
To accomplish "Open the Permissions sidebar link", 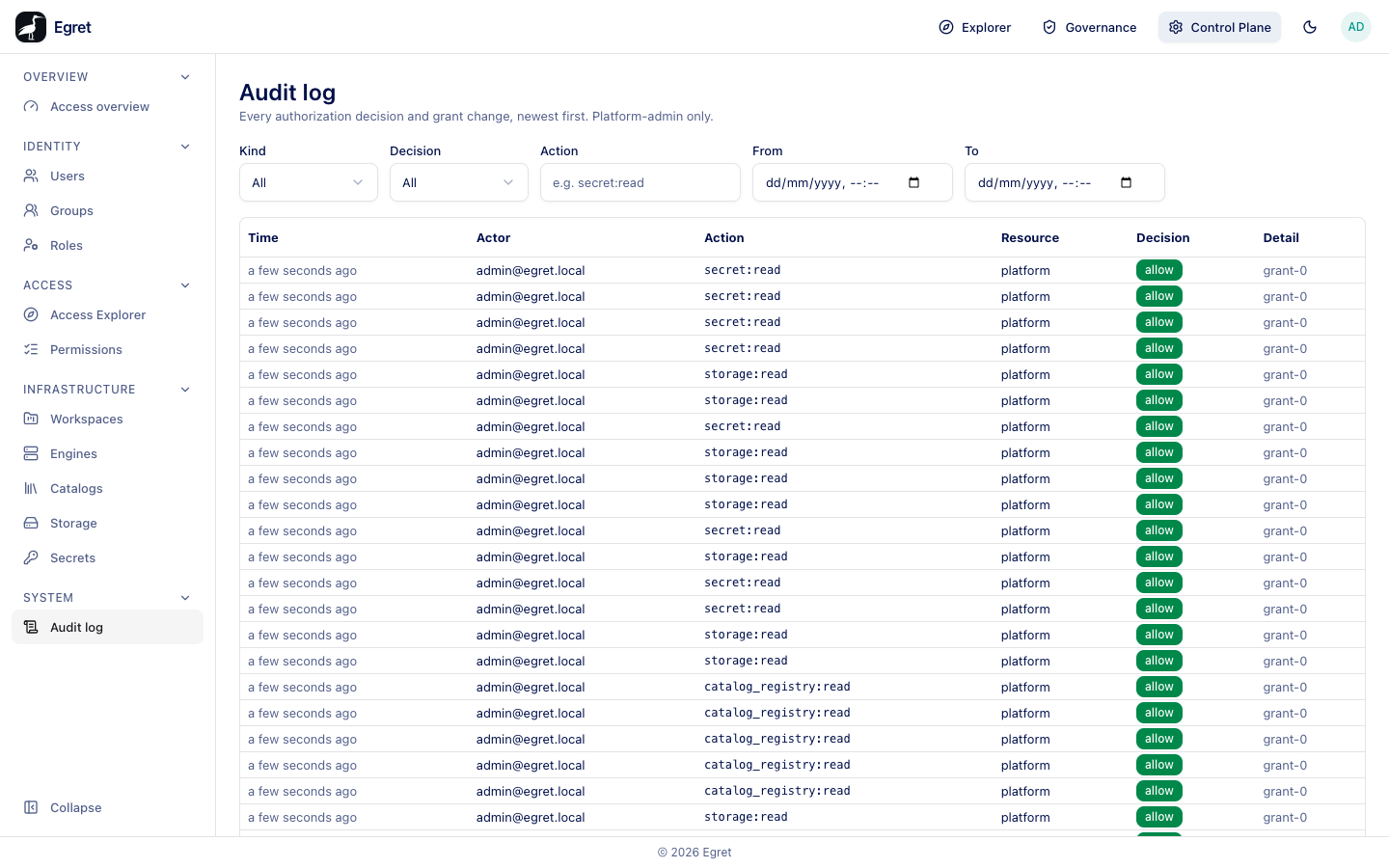I will point(107,350).
